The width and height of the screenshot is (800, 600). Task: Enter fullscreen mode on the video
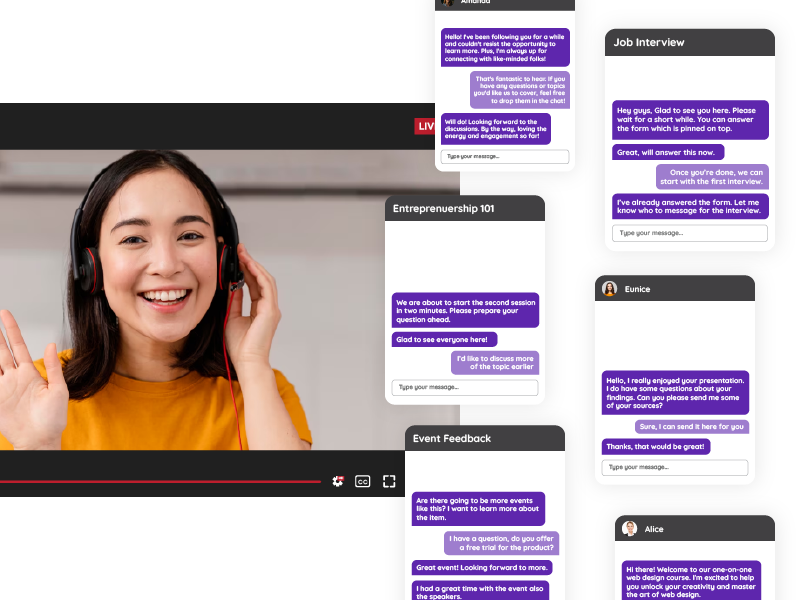tap(389, 481)
